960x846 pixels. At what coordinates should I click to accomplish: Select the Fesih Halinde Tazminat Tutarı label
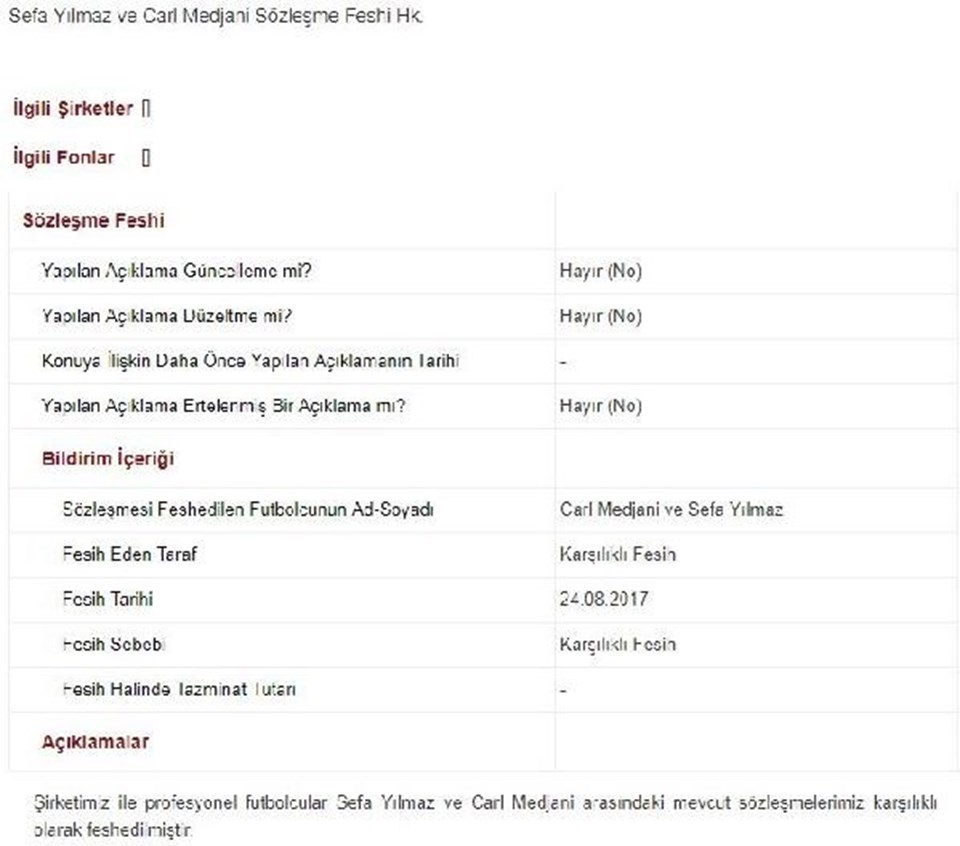pyautogui.click(x=179, y=689)
